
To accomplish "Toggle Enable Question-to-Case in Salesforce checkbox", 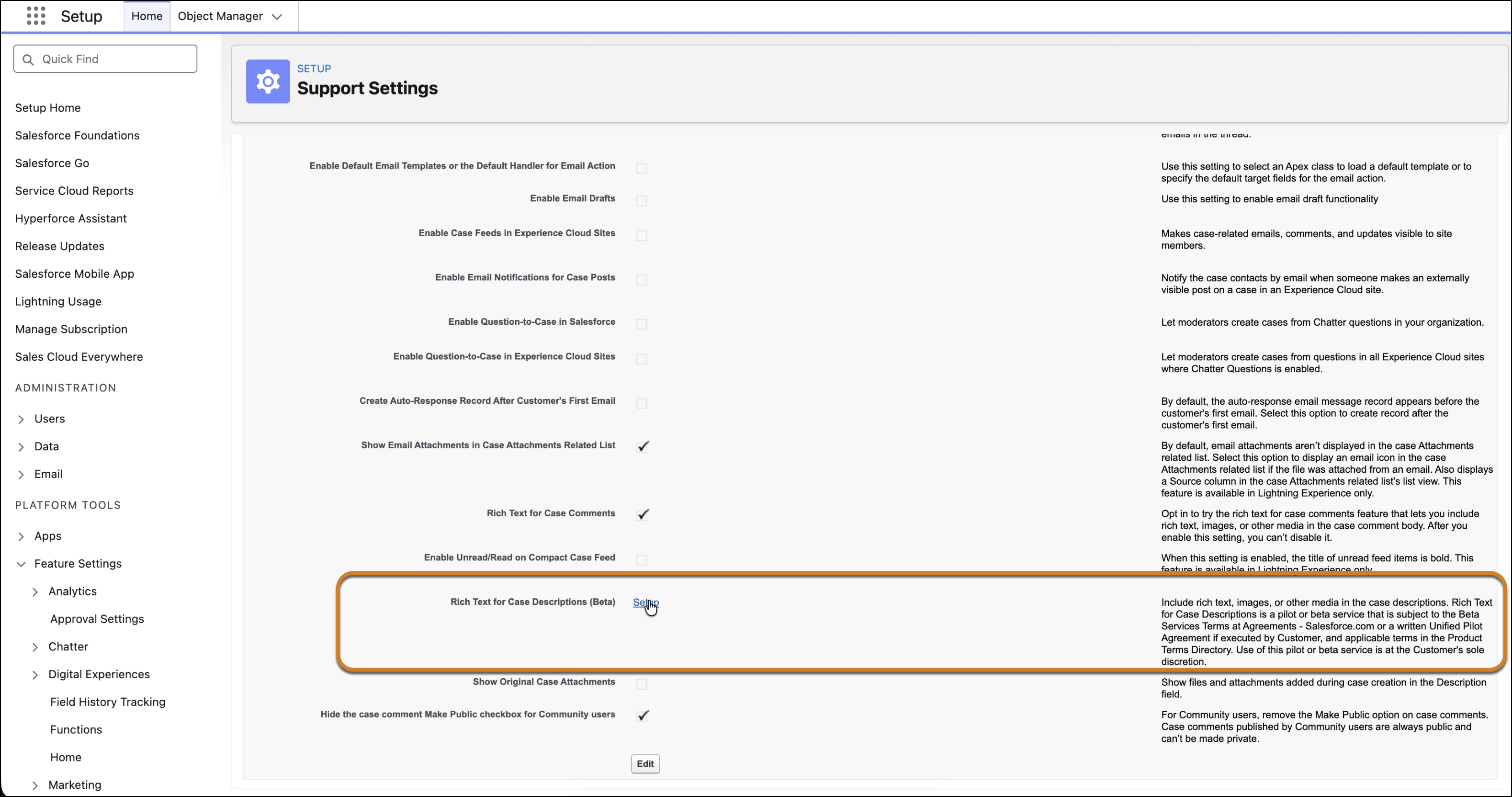I will pyautogui.click(x=642, y=324).
